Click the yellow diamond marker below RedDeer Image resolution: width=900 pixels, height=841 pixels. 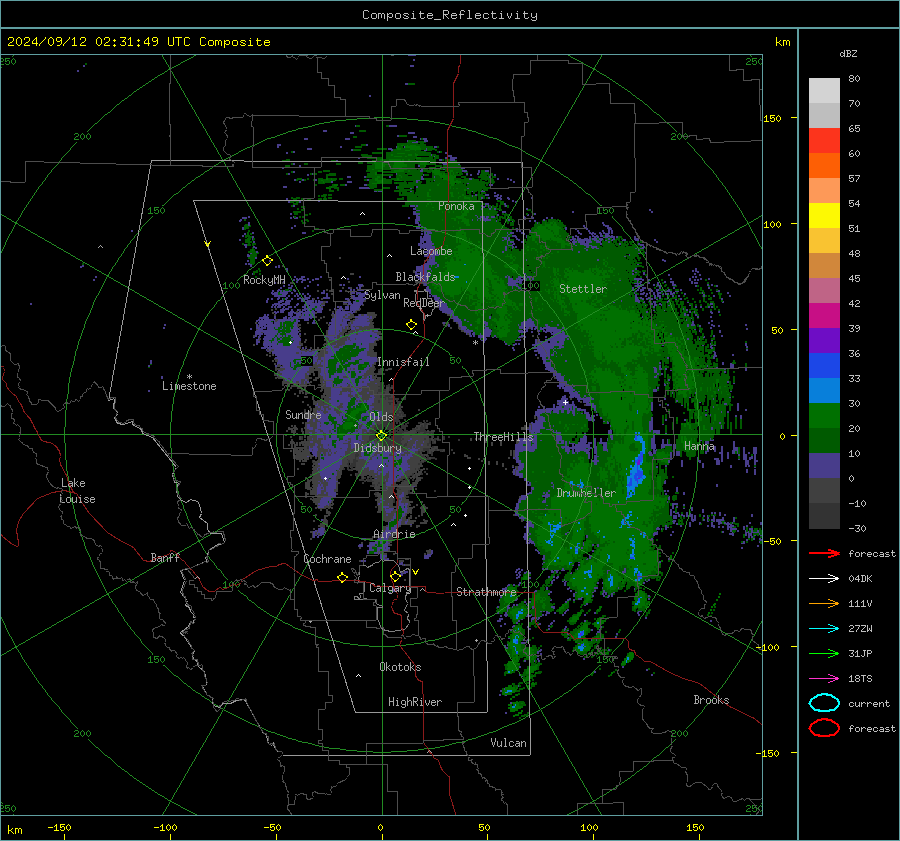point(411,325)
